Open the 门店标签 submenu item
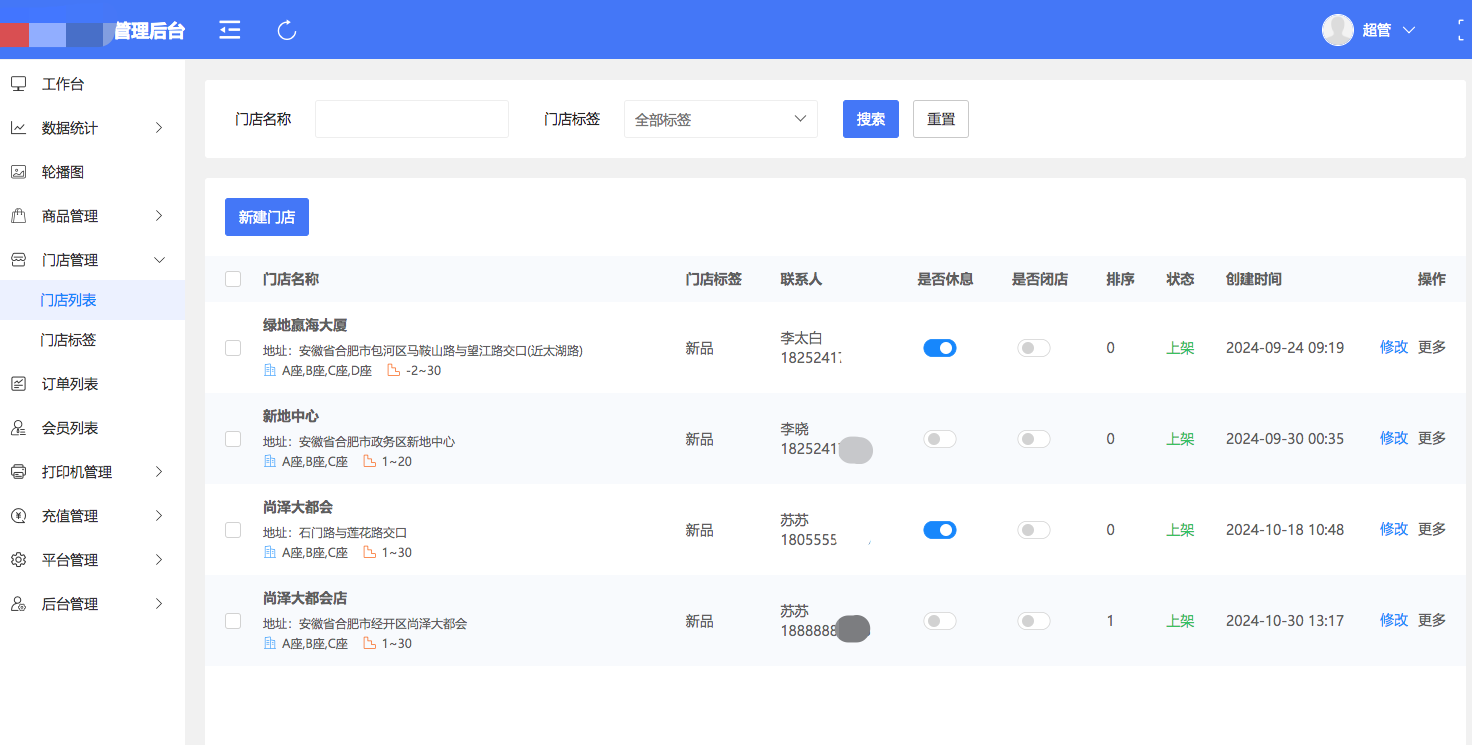Image resolution: width=1472 pixels, height=745 pixels. tap(68, 340)
